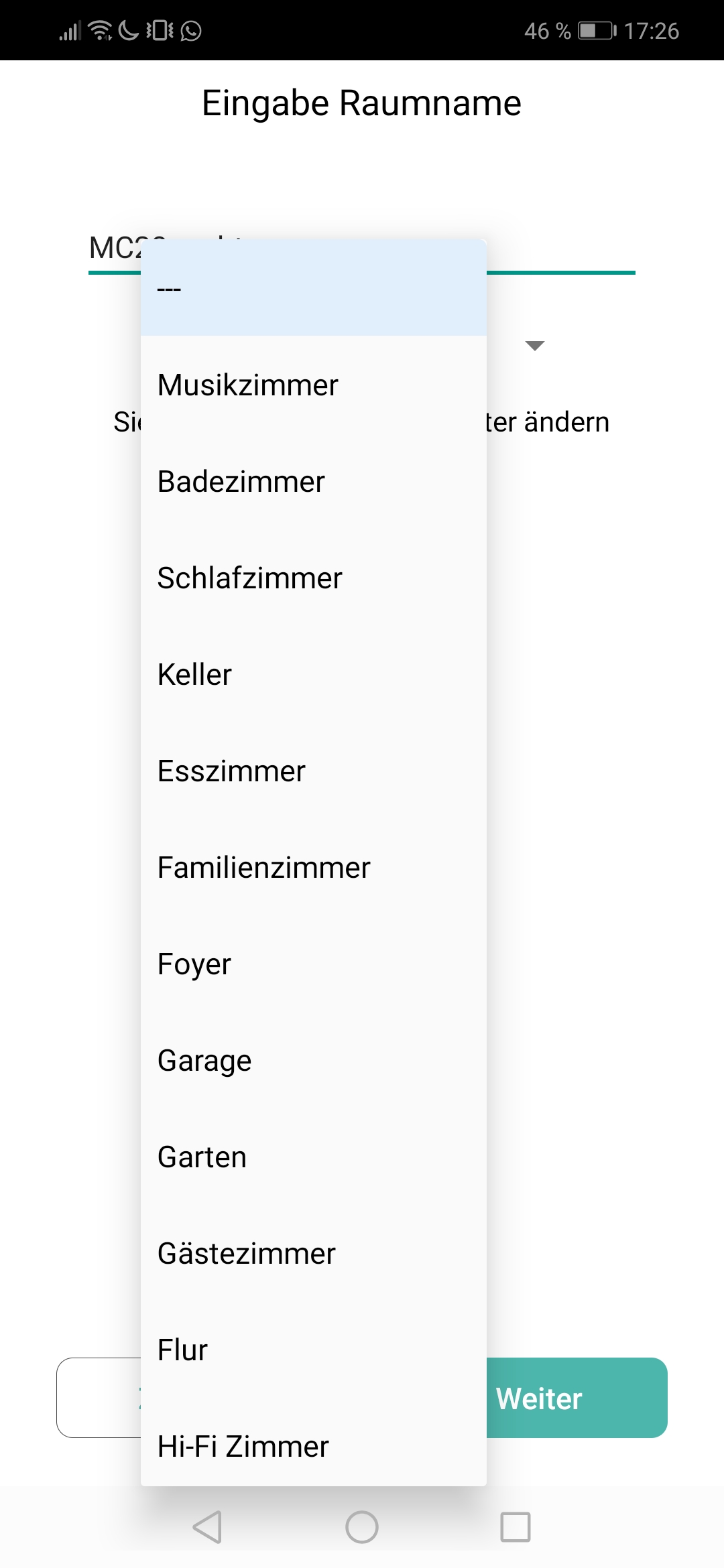Tap the do-not-disturb moon icon
Viewport: 724px width, 1568px height.
[128, 31]
